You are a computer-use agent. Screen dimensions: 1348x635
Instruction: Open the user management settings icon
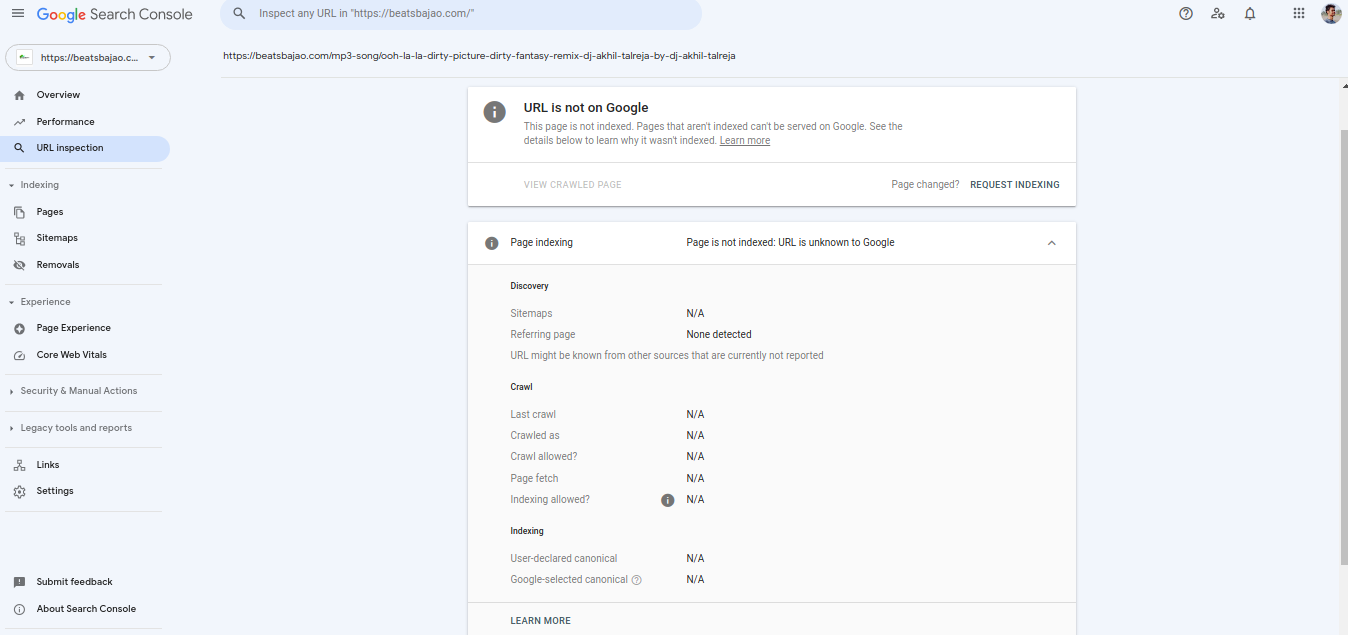1217,14
